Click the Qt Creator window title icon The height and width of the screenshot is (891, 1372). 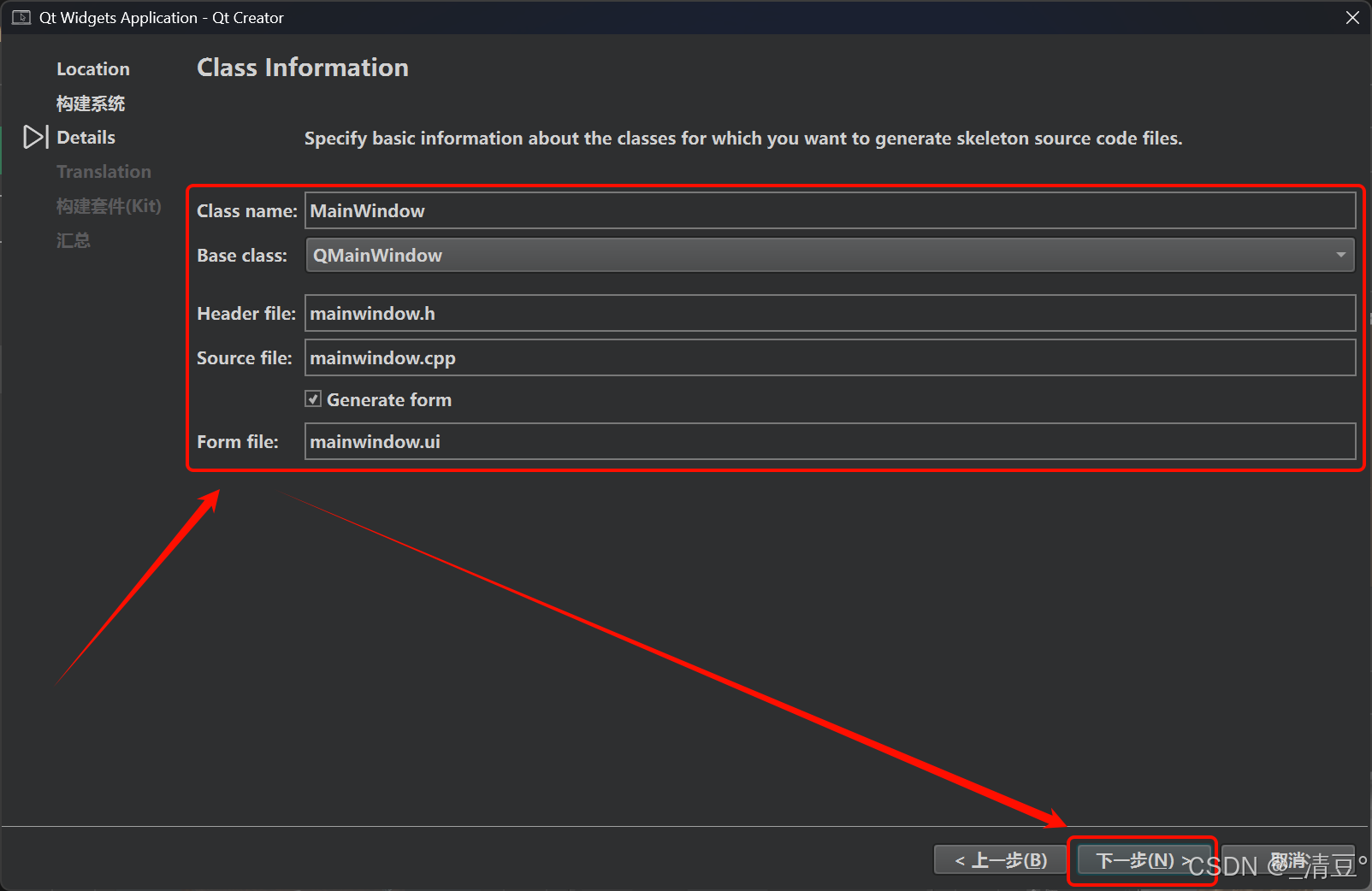[x=21, y=17]
